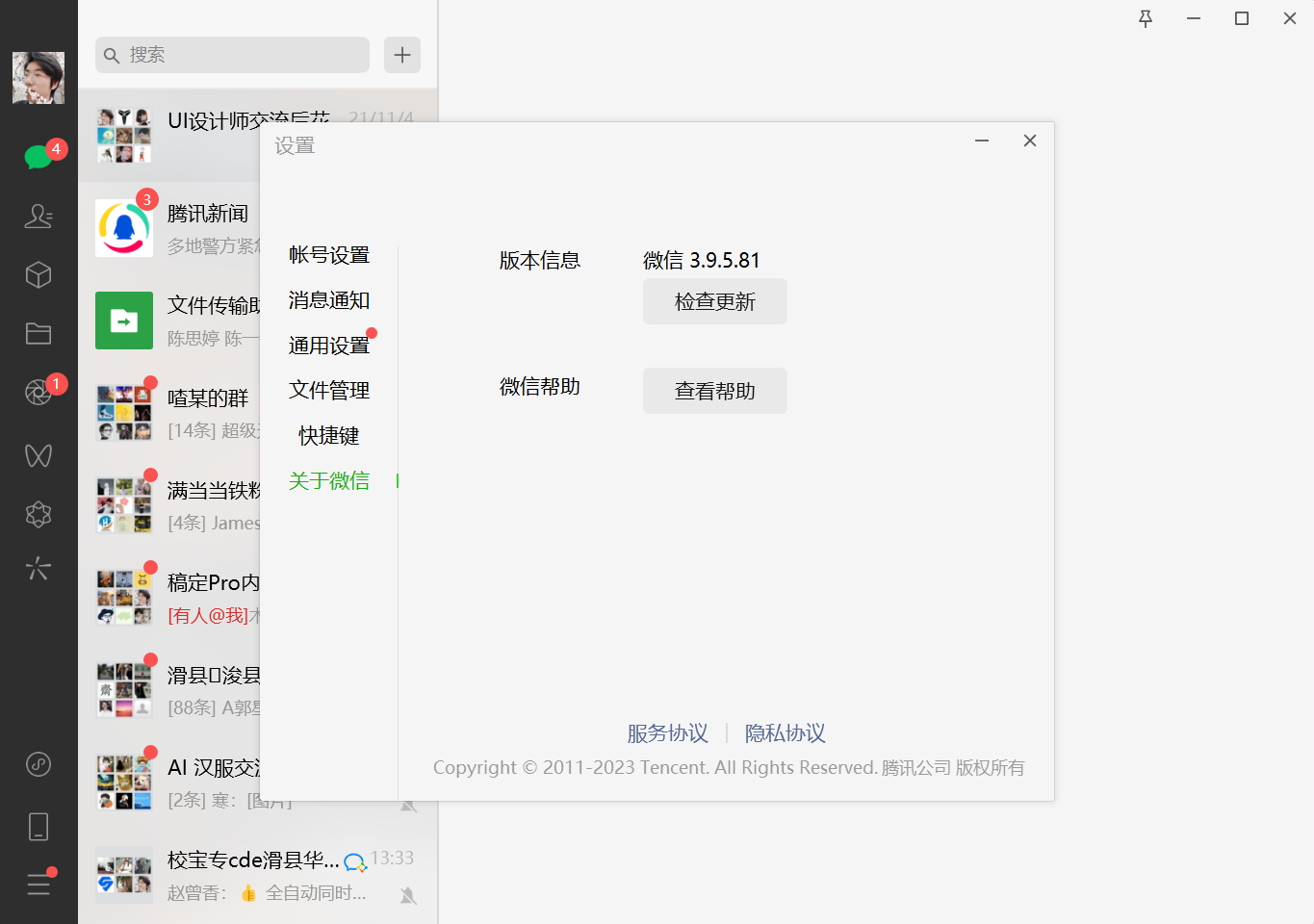The image size is (1314, 924).
Task: Select 文件管理 in settings navigation
Action: point(328,390)
